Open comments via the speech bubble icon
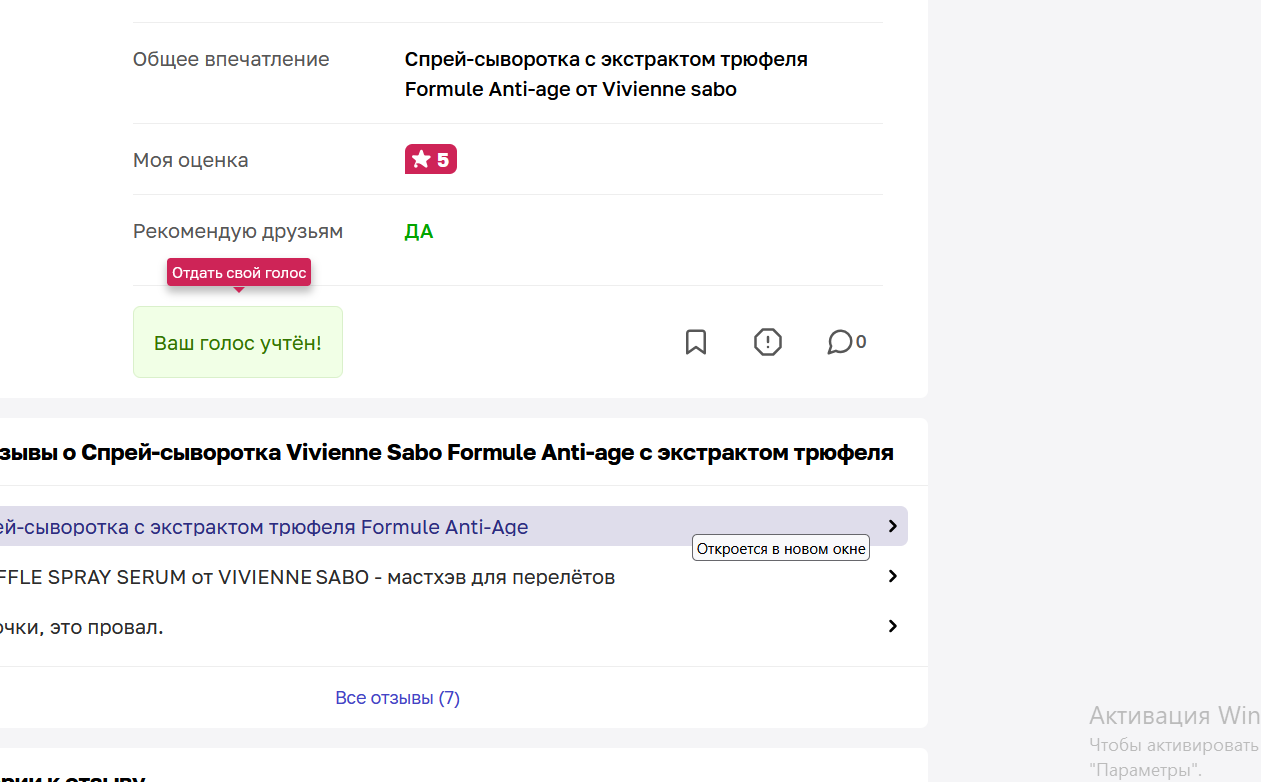The width and height of the screenshot is (1261, 782). pyautogui.click(x=839, y=342)
